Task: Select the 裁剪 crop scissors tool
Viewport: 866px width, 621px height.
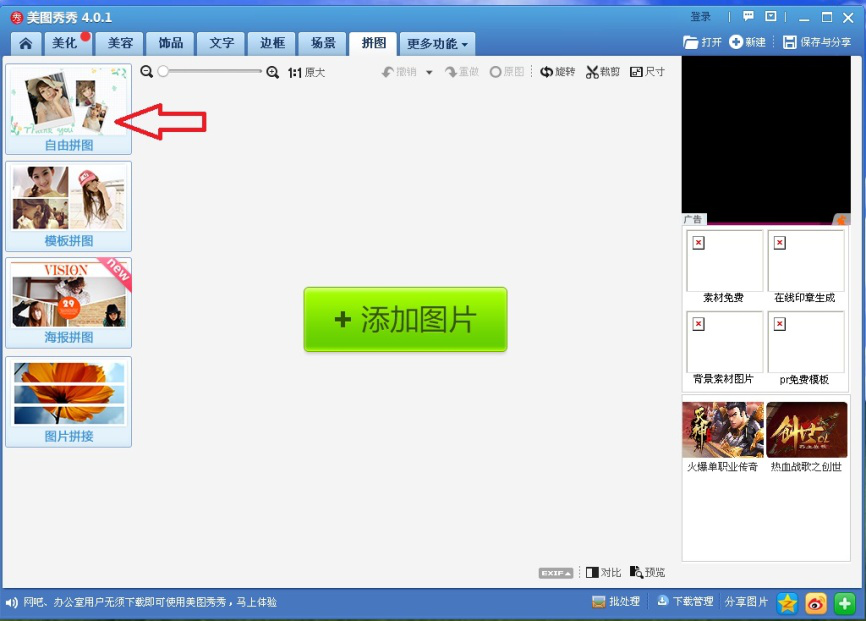Action: pyautogui.click(x=603, y=72)
